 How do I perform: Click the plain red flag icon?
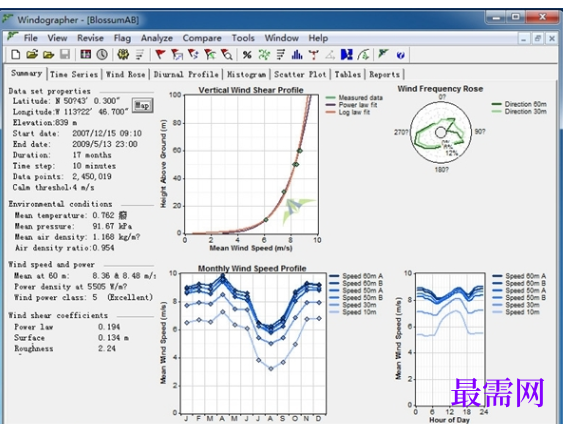click(160, 55)
